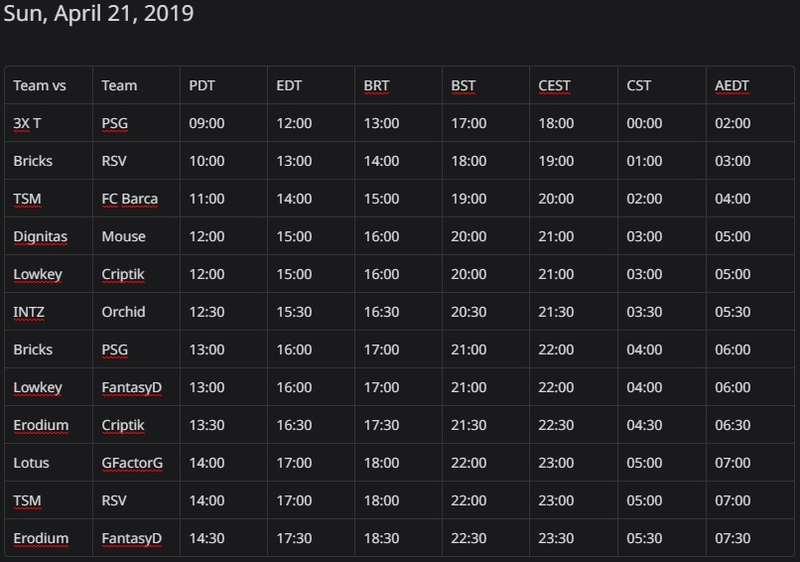Click the 12:30 PDT time cell

point(223,312)
